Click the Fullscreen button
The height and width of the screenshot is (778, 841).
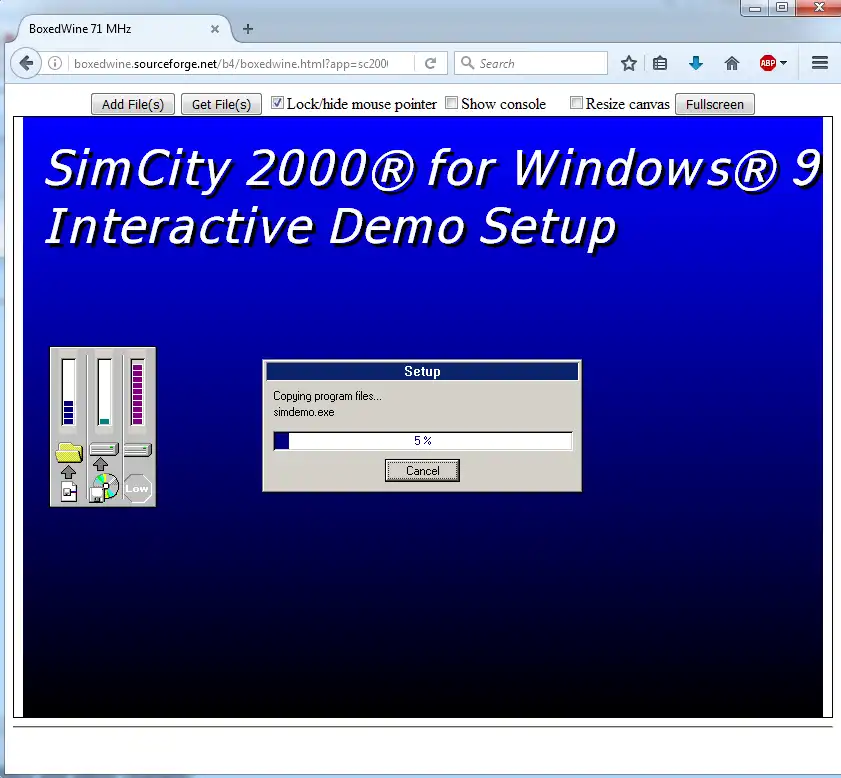[x=714, y=104]
